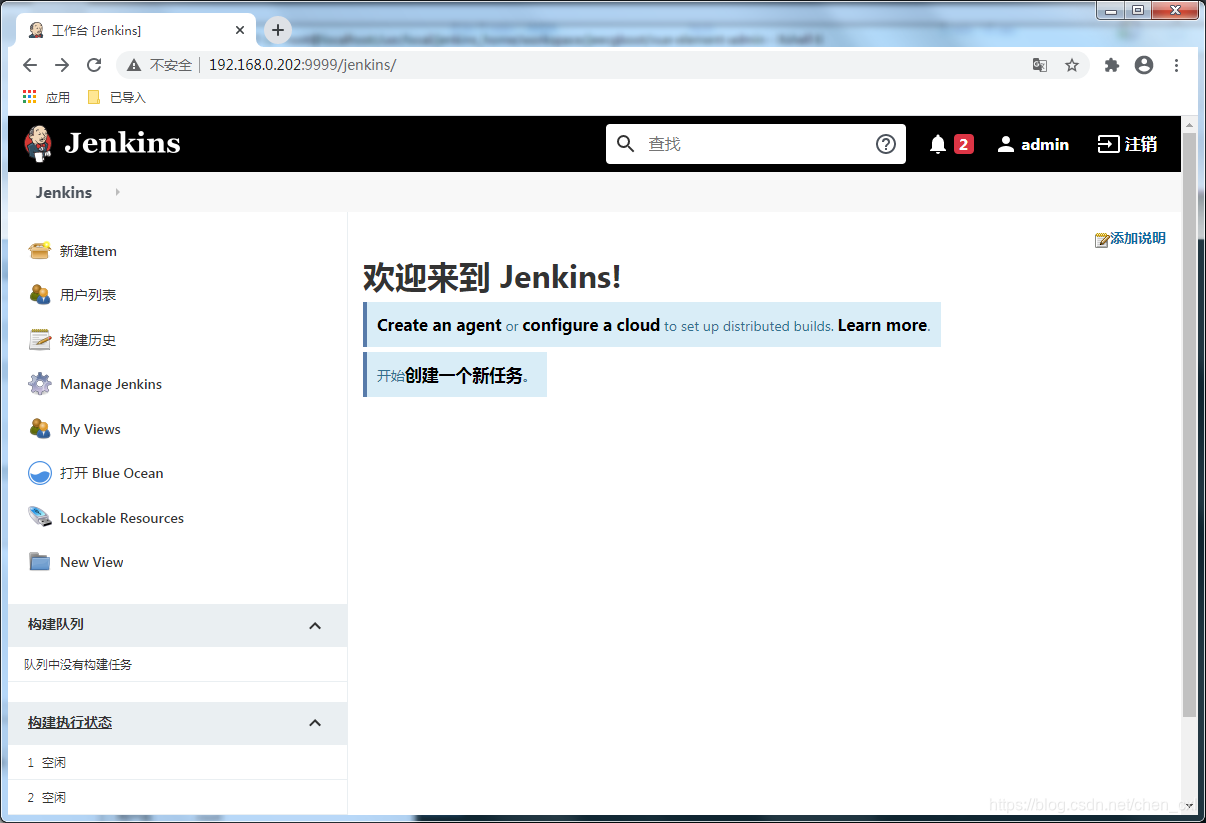Click the configure a cloud link
1206x823 pixels.
(591, 325)
